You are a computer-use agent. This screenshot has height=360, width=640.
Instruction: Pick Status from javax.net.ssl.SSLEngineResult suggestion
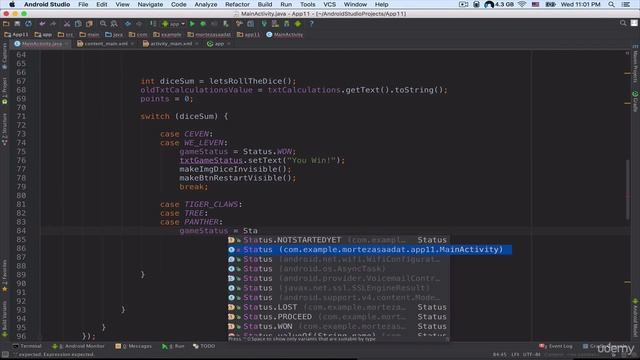339,288
